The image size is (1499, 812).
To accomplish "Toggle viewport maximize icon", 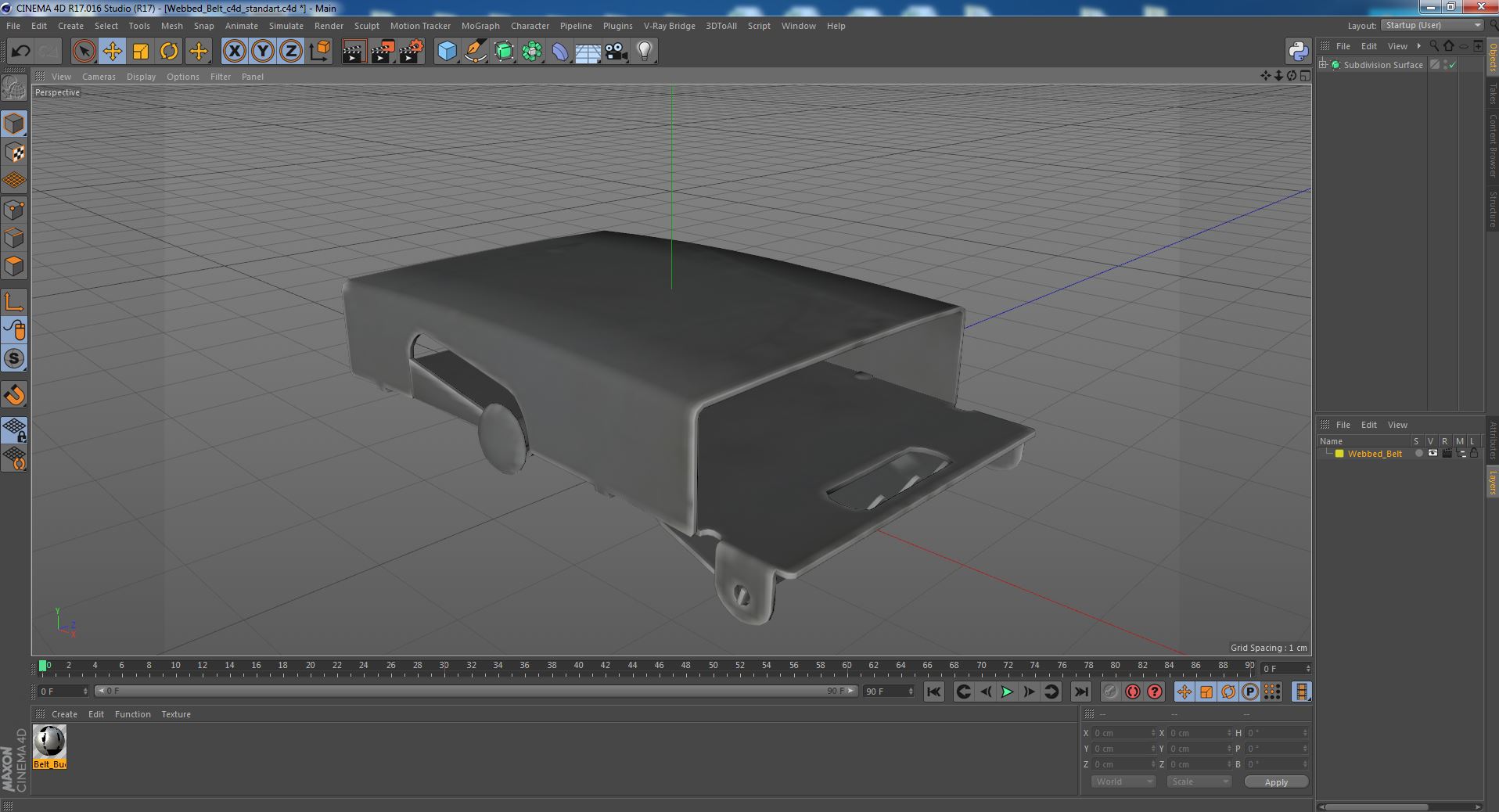I will point(1305,76).
